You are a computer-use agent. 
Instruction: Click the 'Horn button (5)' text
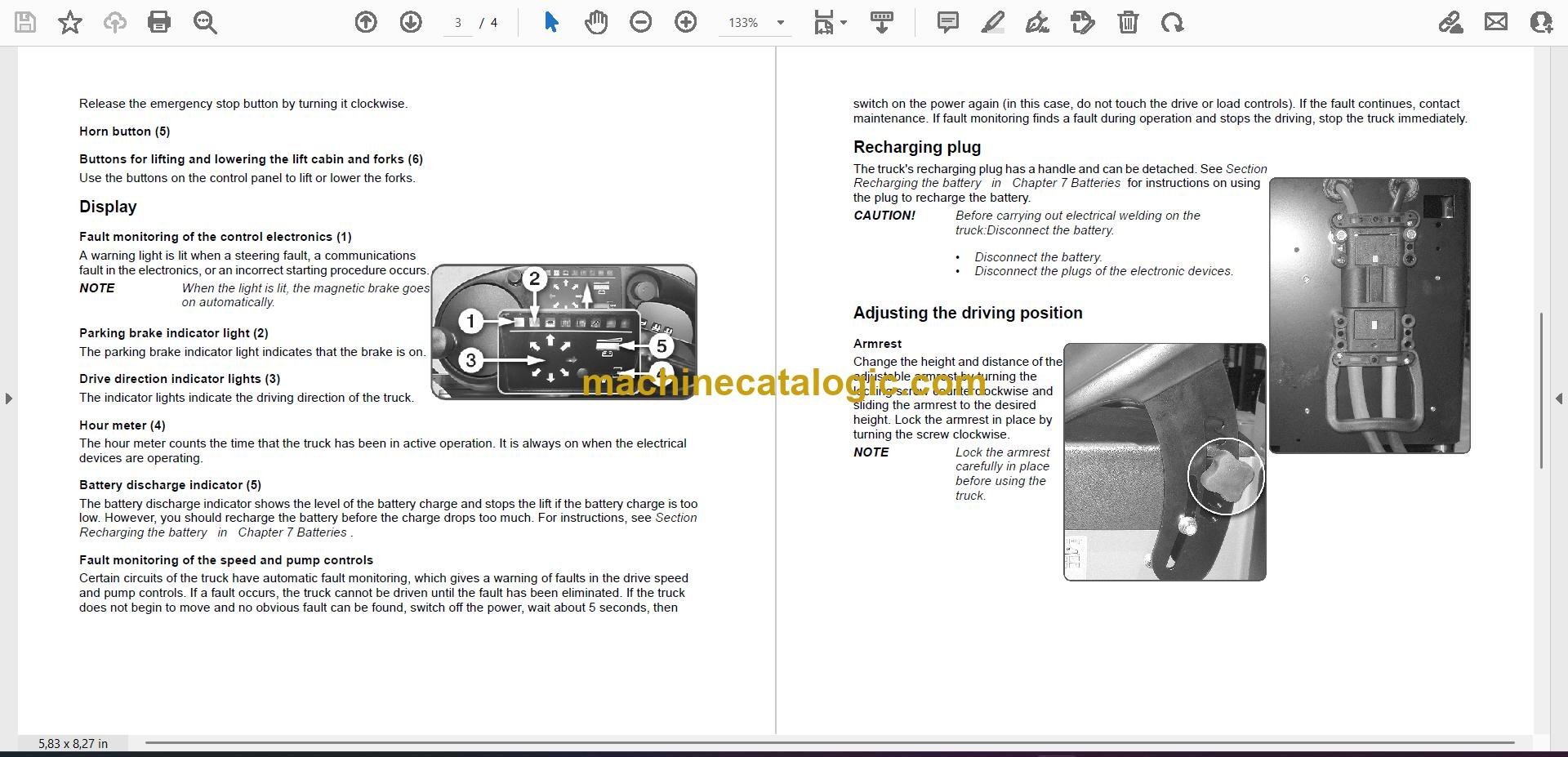125,131
